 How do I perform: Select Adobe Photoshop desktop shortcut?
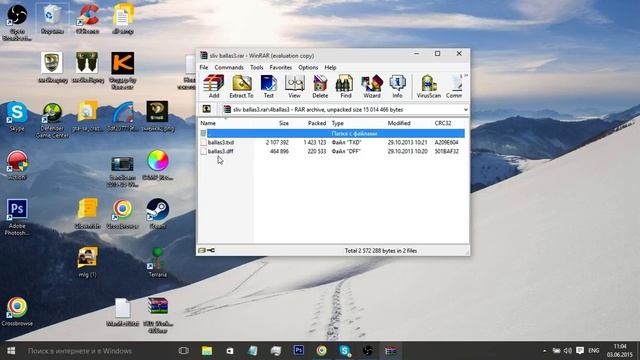coord(17,217)
